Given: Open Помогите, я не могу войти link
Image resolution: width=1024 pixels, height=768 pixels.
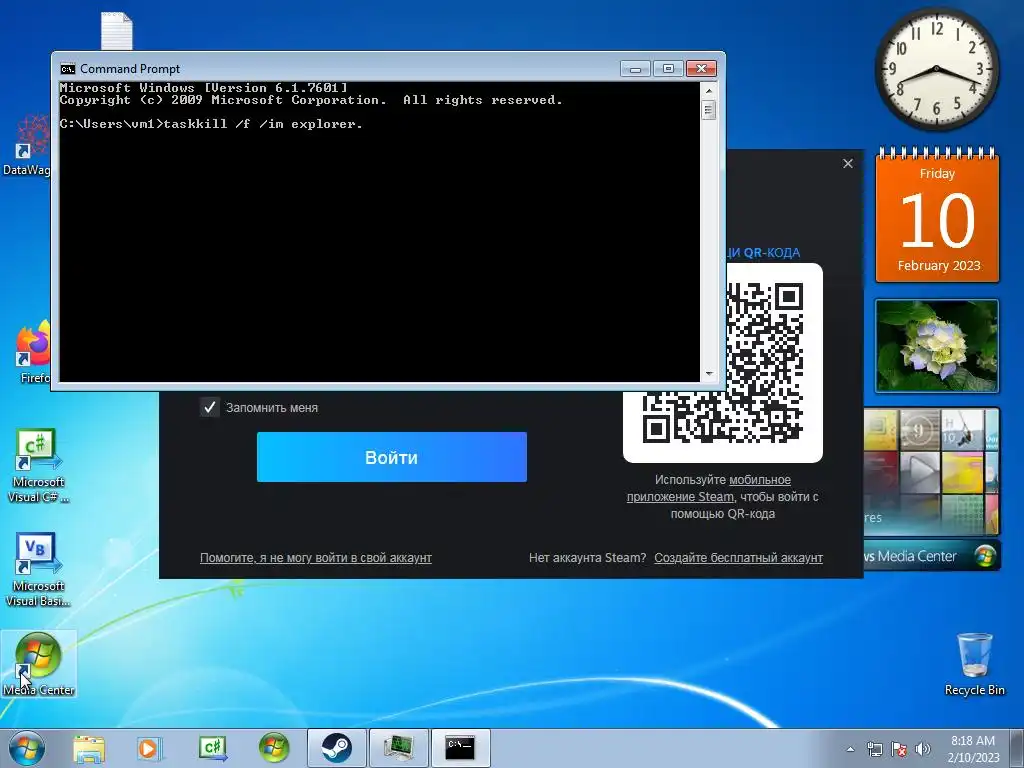Looking at the screenshot, I should coord(315,558).
